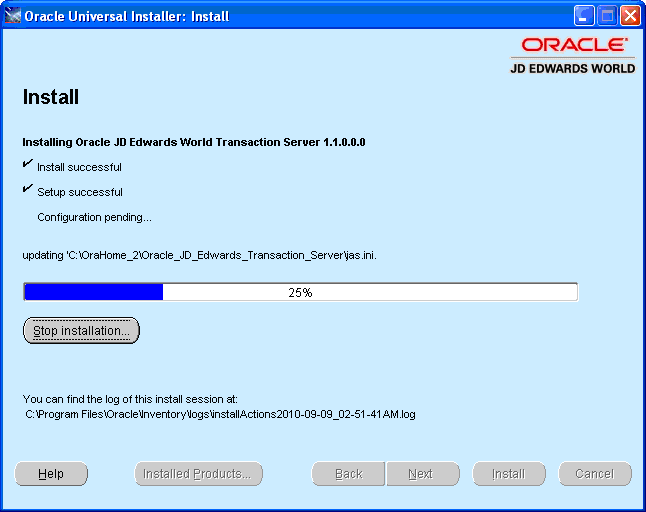Screen dimensions: 646x512
Task: Click the Stop installation button
Action: point(81,330)
